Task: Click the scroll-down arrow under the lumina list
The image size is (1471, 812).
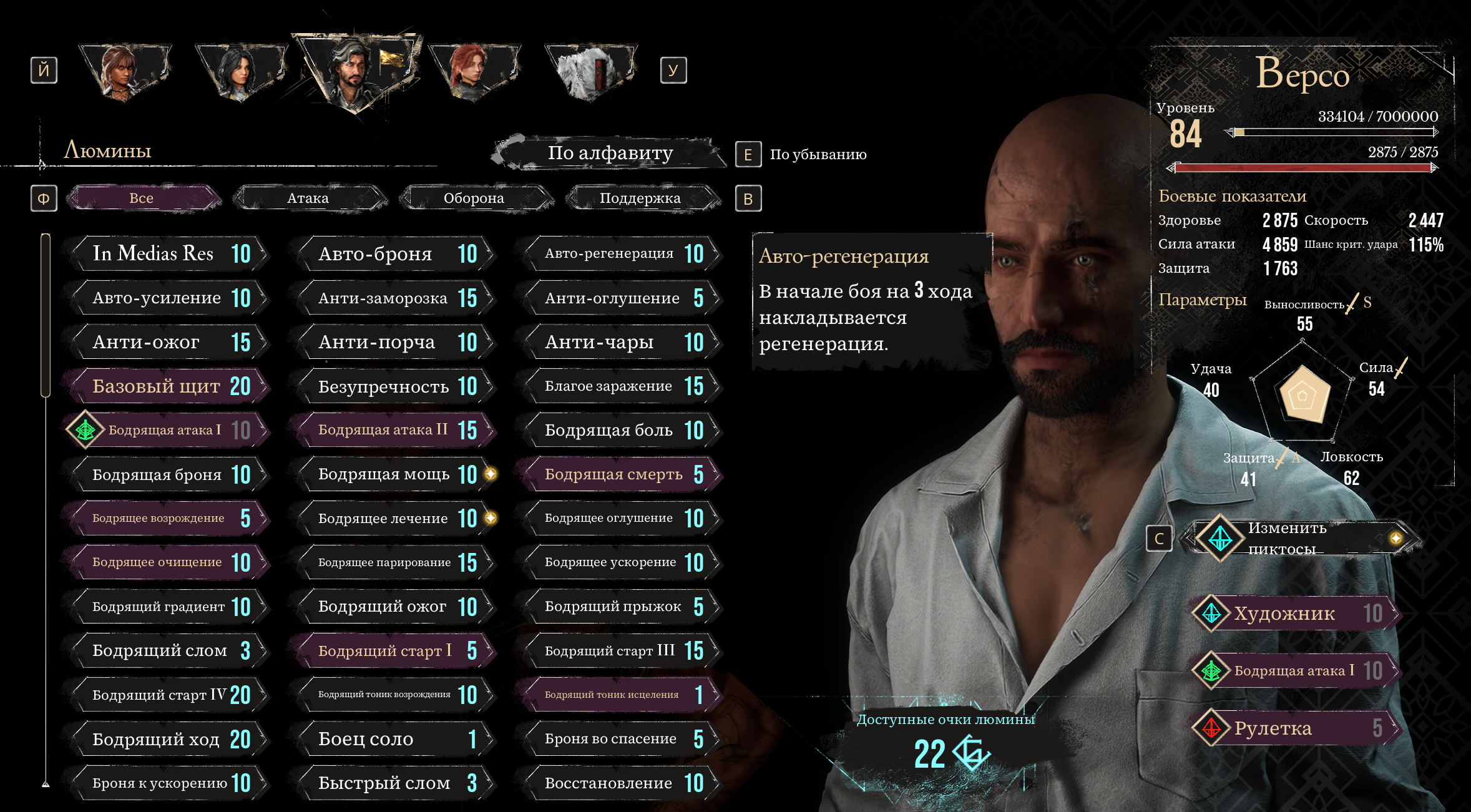Action: 46,784
